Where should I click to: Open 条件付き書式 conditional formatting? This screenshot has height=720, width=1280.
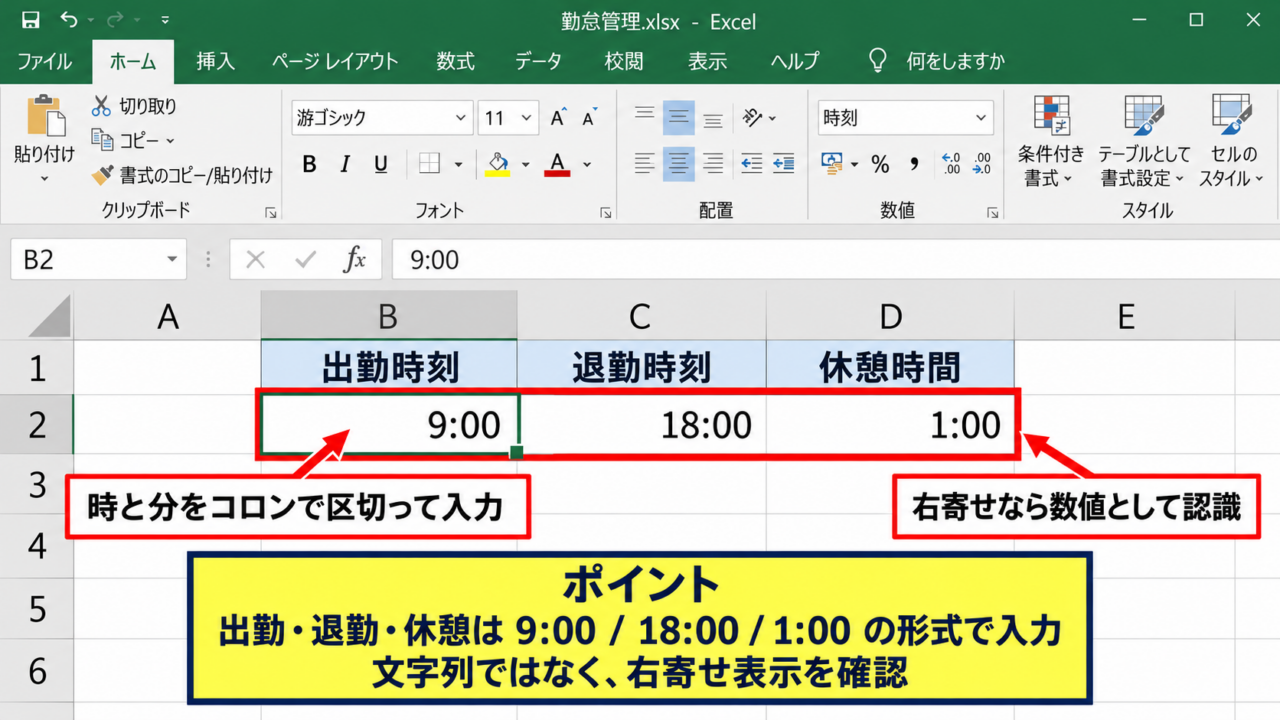pos(1051,142)
